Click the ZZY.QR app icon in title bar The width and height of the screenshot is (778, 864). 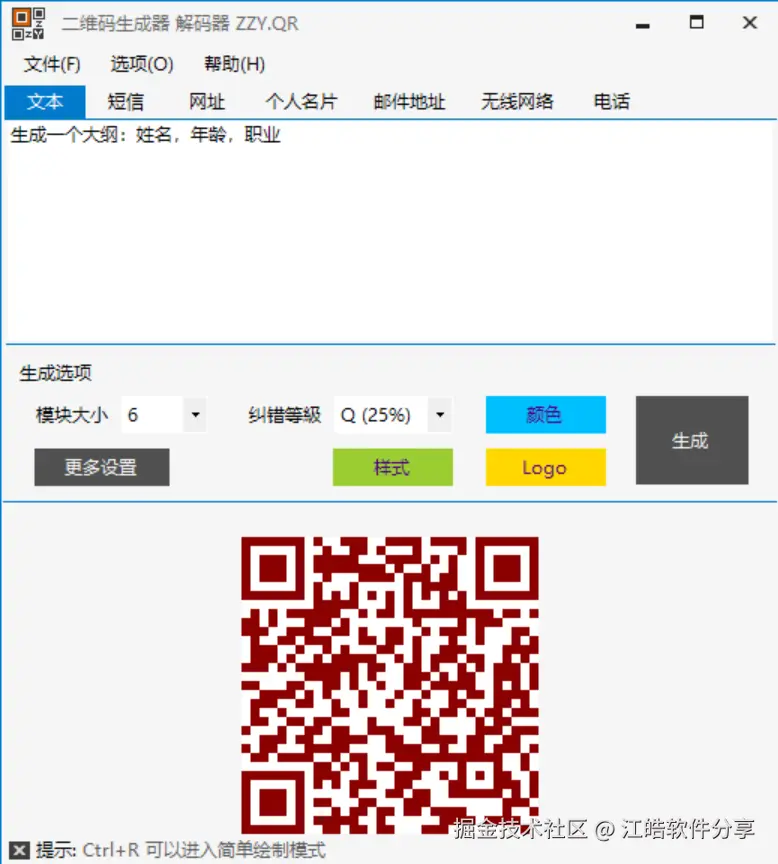pos(28,23)
